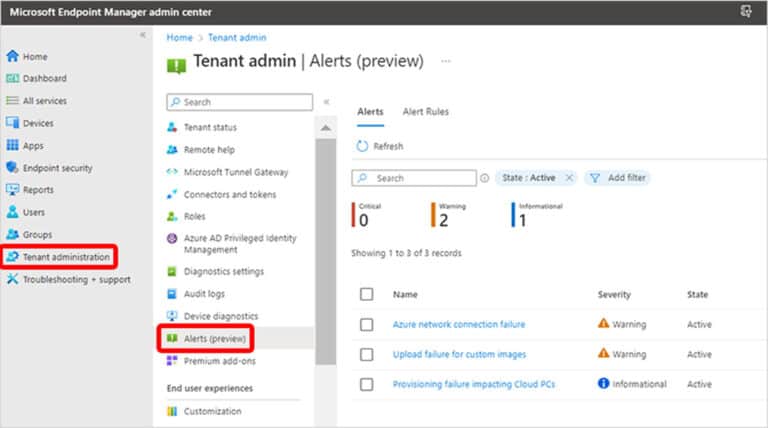This screenshot has width=768, height=428.
Task: Open Upload failure for custom images alert
Action: [459, 354]
